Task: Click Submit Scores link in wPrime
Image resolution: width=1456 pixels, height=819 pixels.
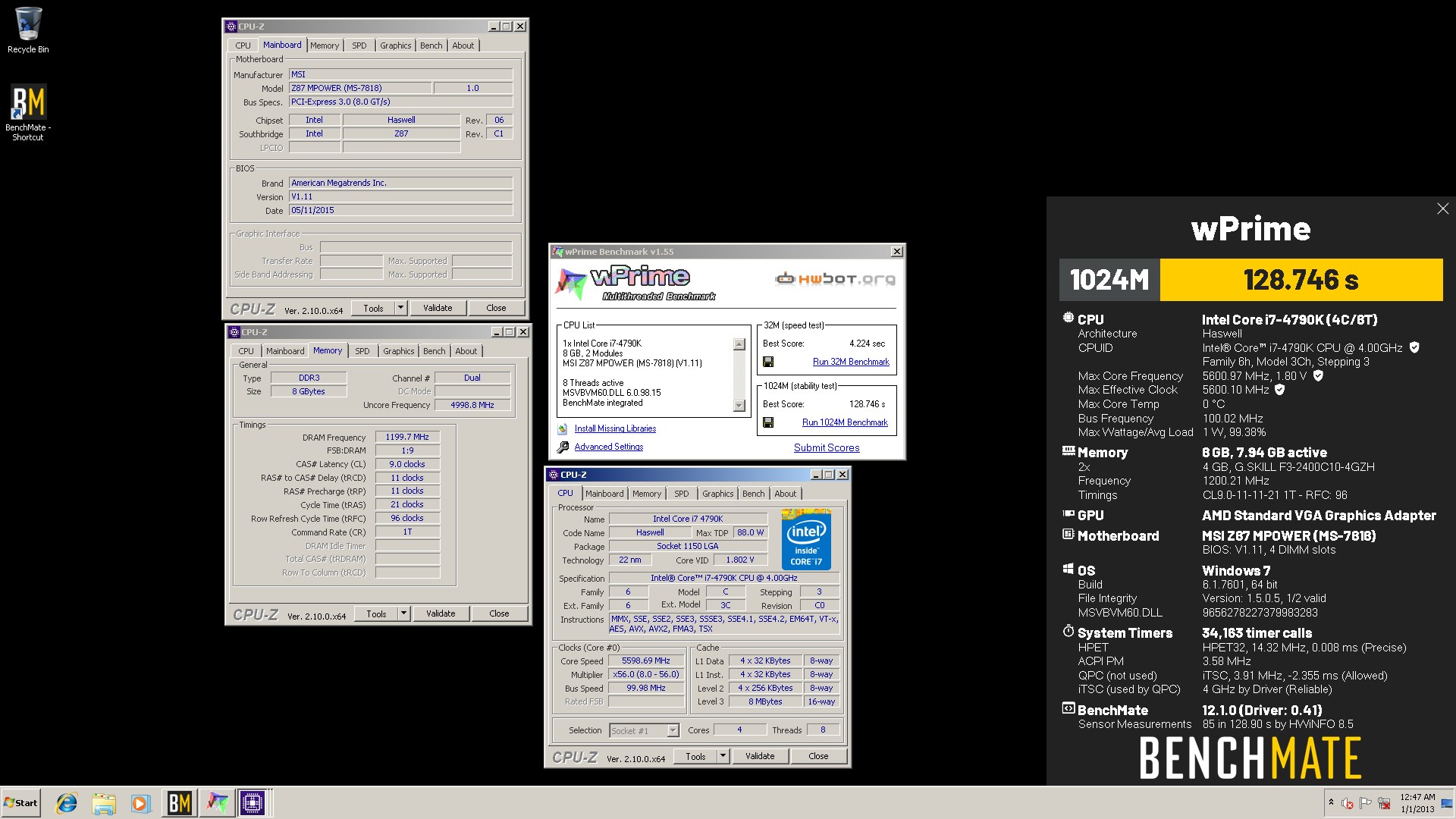Action: (827, 448)
